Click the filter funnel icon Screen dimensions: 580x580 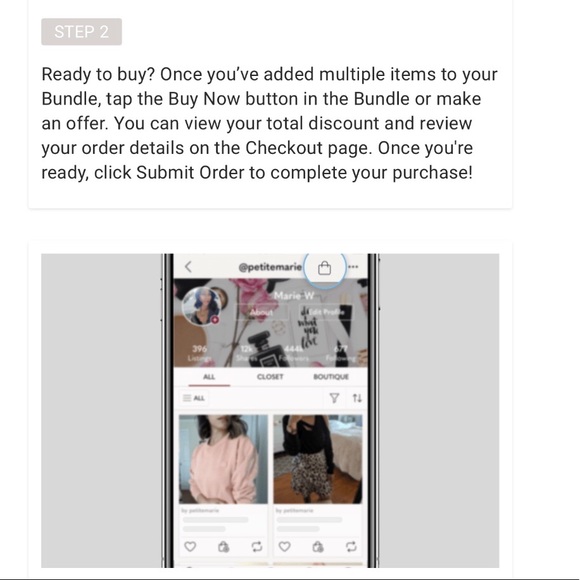tap(334, 398)
